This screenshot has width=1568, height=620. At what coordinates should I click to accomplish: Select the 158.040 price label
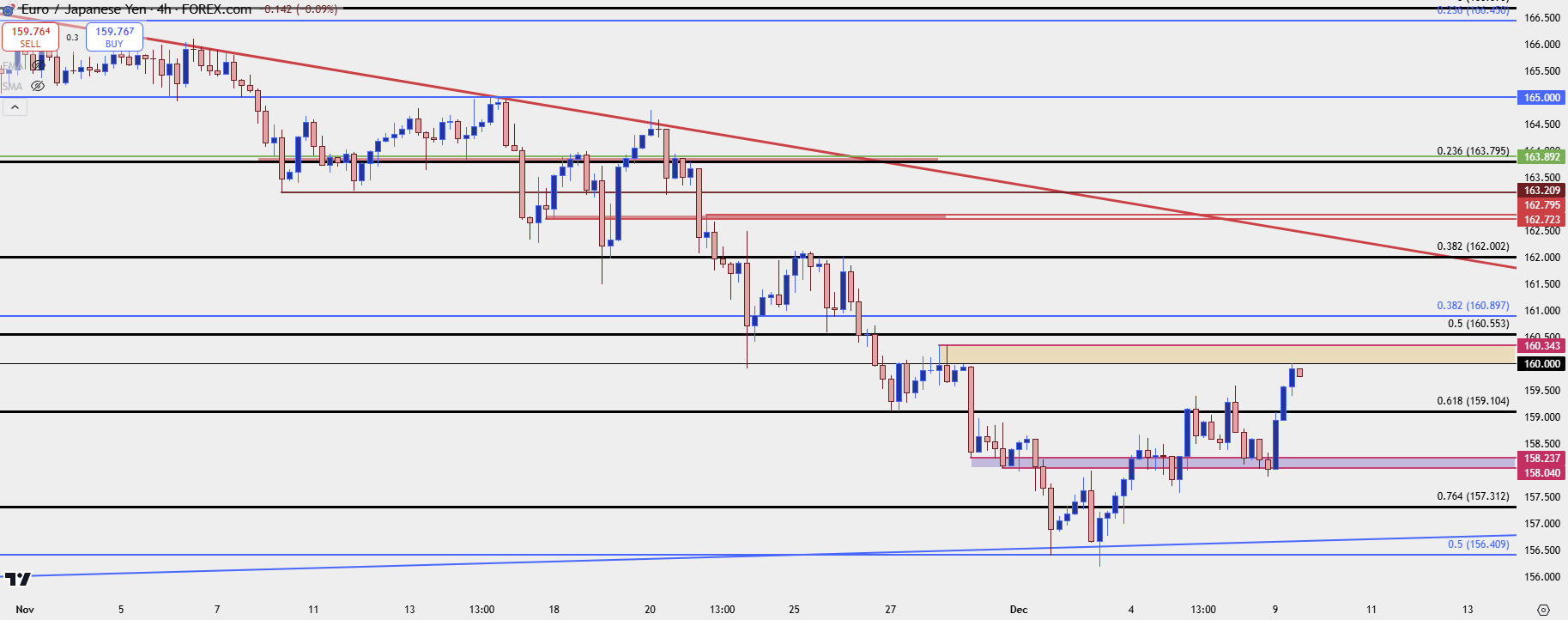click(x=1541, y=473)
